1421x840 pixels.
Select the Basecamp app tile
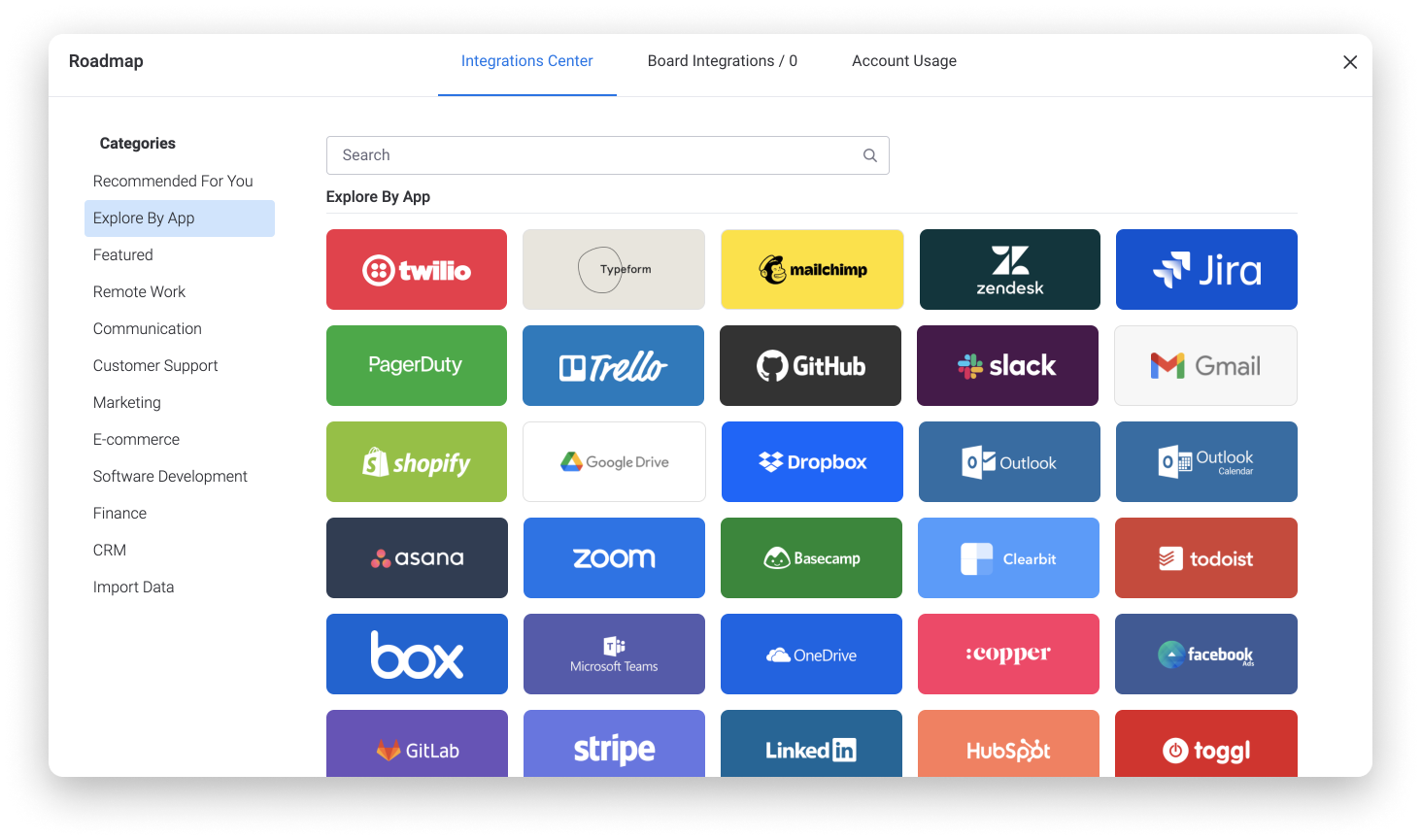coord(811,557)
